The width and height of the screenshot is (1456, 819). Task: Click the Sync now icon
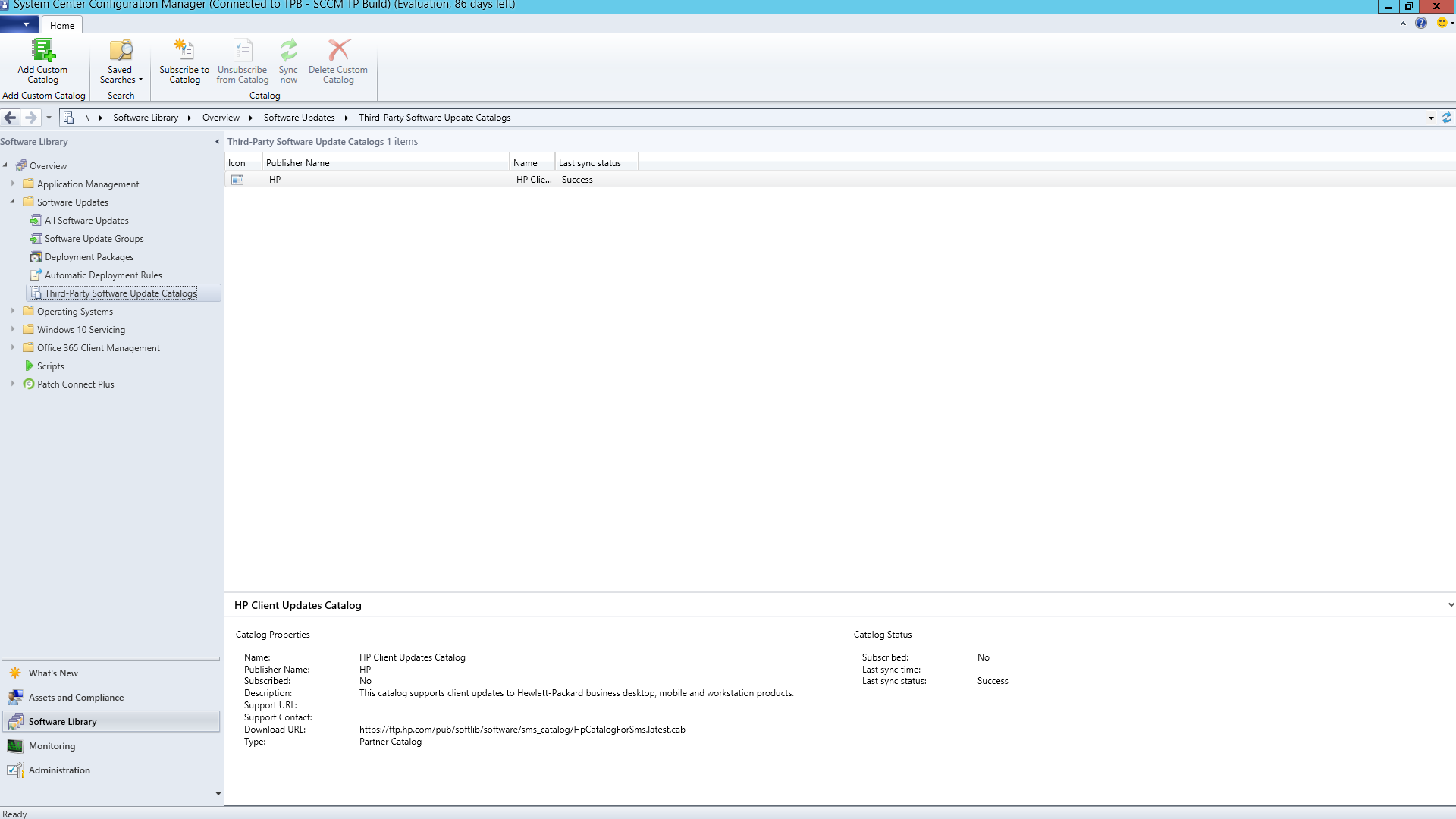(x=288, y=51)
